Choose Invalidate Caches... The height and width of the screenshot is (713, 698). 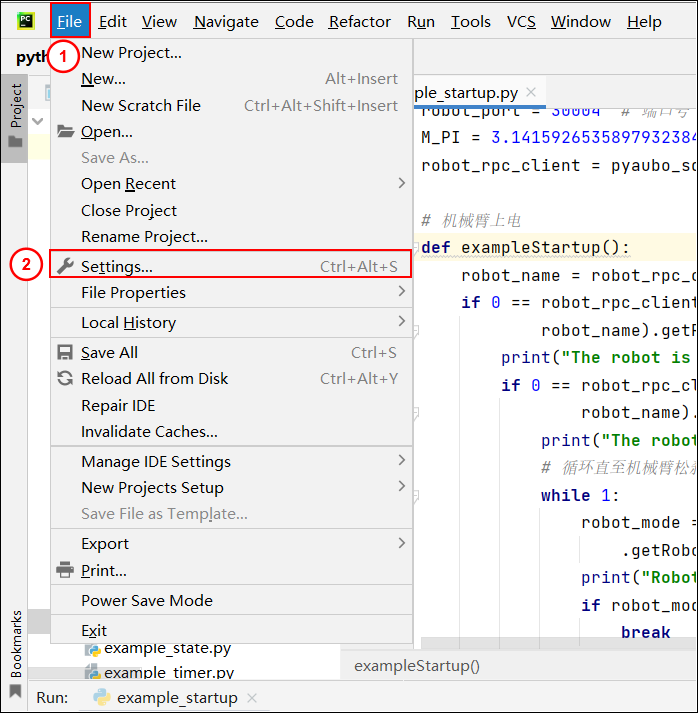pos(231,431)
